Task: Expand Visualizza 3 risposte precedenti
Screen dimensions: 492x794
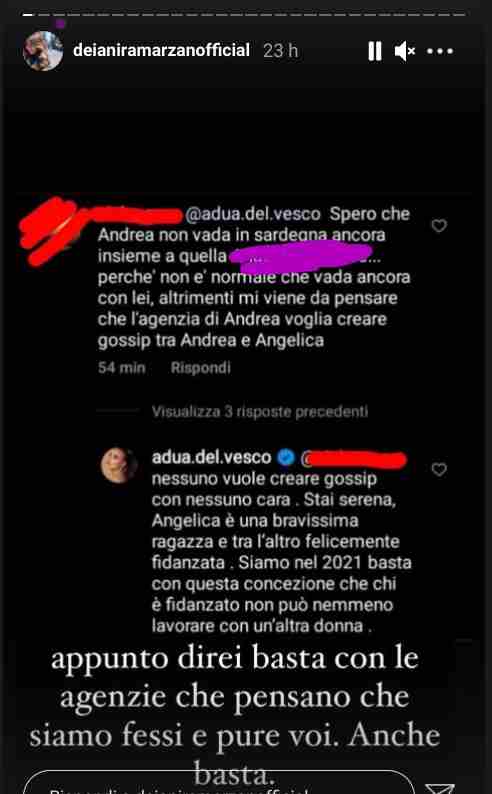Action: click(x=260, y=411)
